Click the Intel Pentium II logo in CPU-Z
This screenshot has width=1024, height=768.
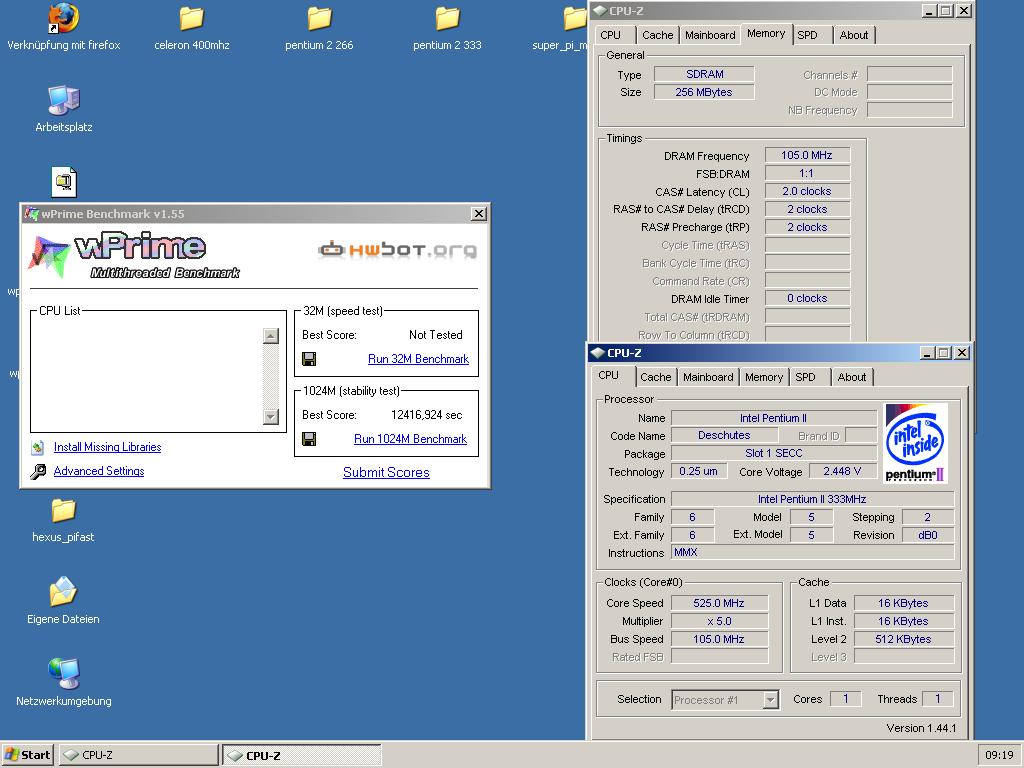916,443
